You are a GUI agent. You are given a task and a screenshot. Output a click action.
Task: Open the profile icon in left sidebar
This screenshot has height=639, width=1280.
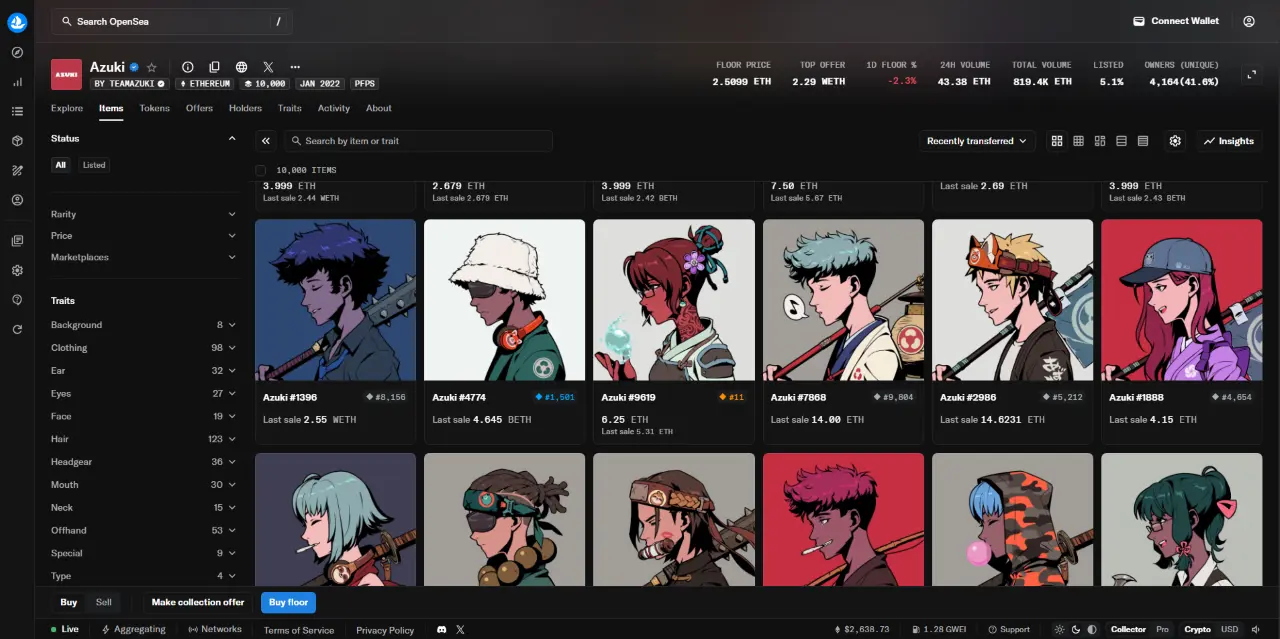pos(17,200)
